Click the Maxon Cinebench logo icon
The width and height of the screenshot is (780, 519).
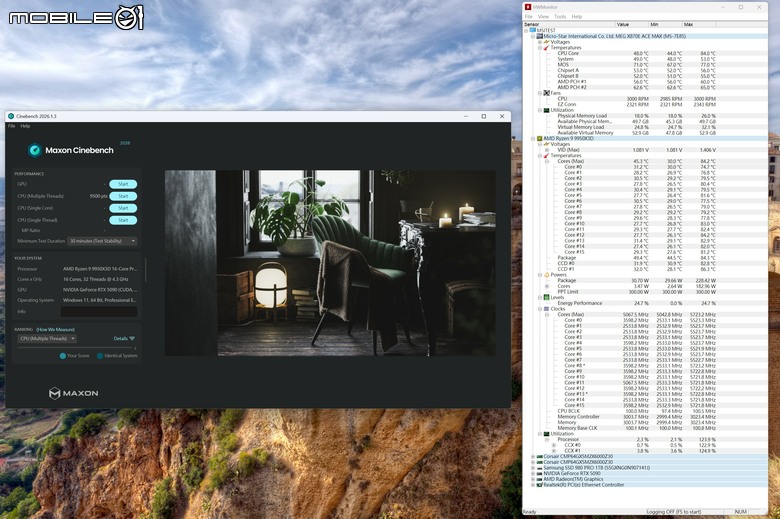[x=34, y=150]
